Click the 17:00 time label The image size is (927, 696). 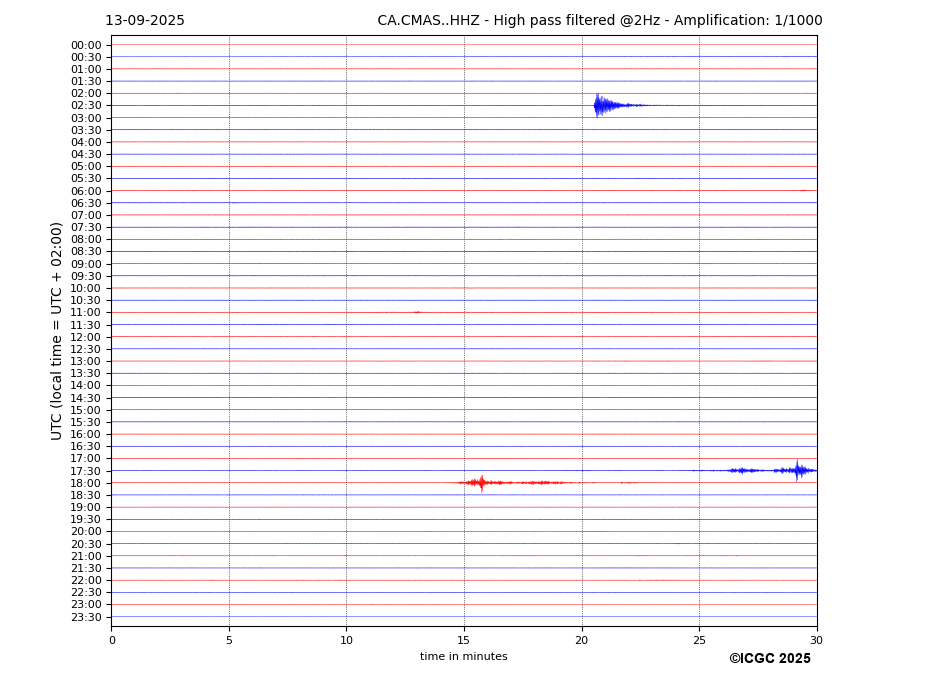click(86, 459)
